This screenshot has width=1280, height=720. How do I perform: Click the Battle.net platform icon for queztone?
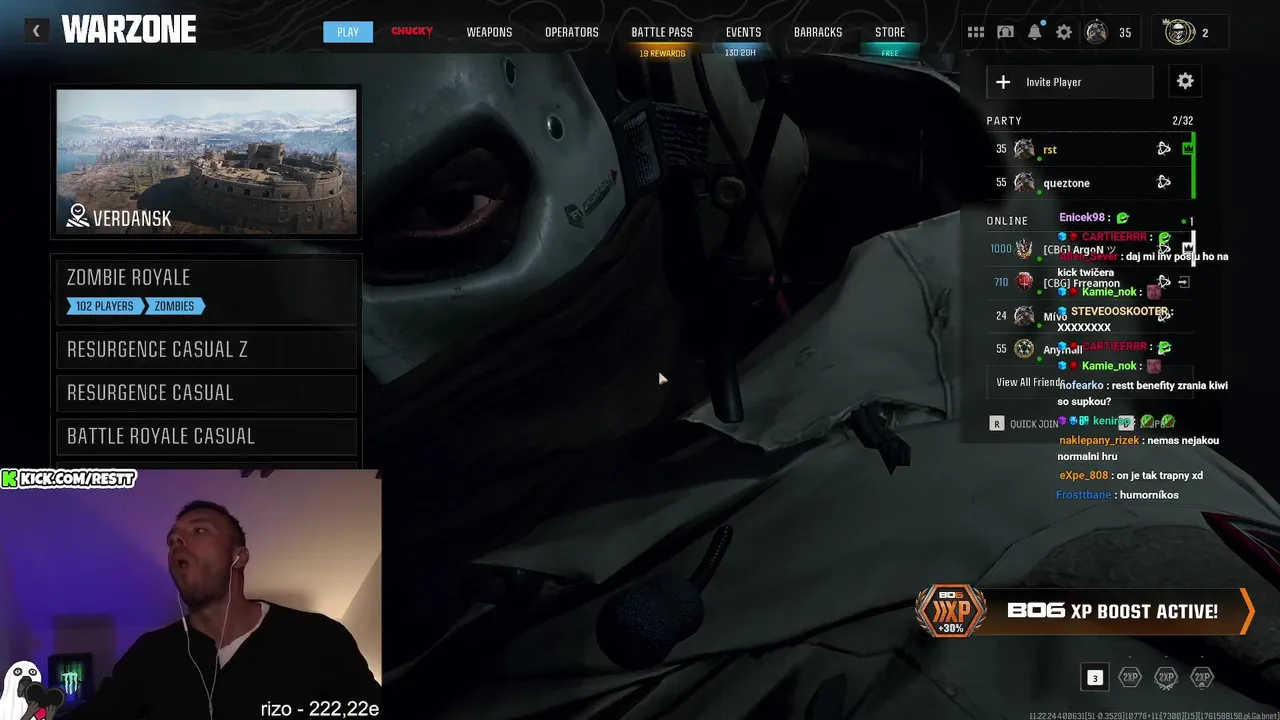click(1164, 182)
